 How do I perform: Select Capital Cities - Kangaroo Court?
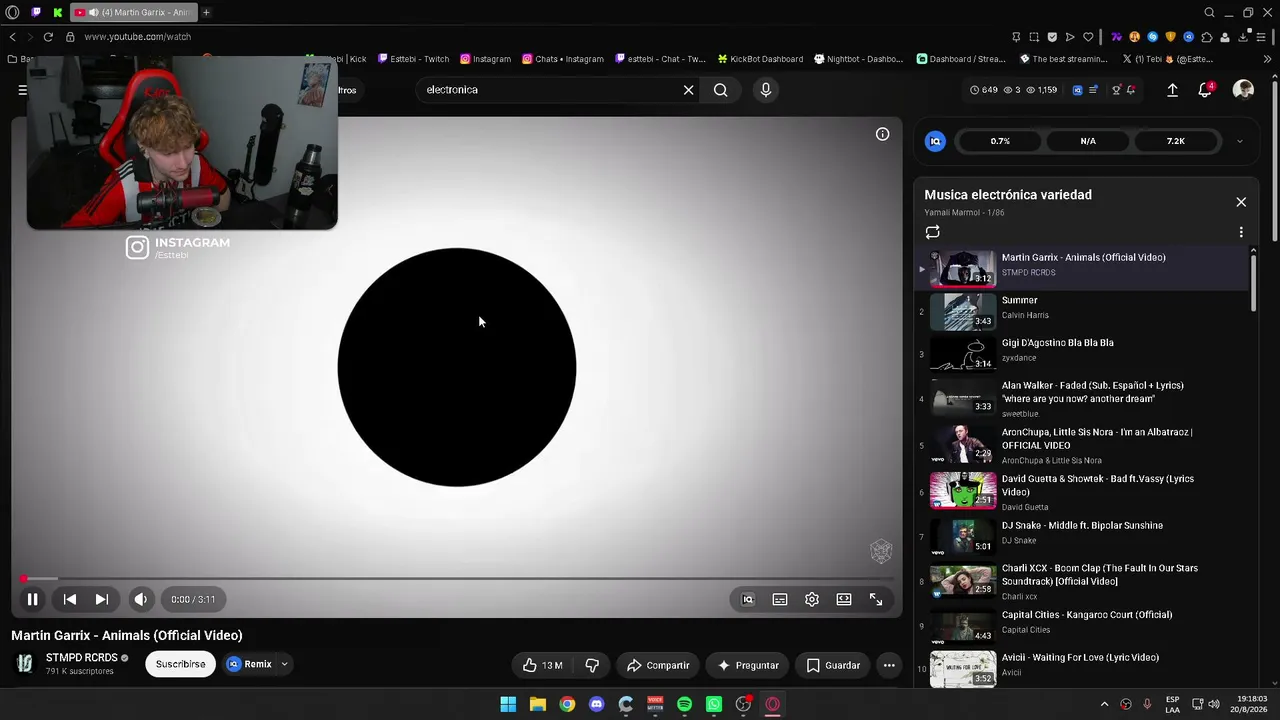tap(1083, 625)
